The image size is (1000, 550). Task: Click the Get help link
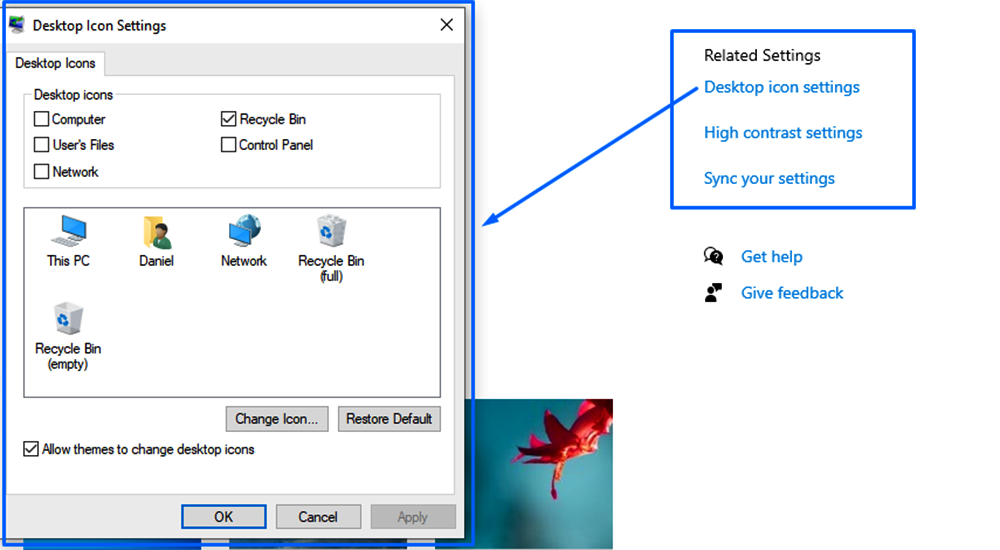tap(772, 256)
